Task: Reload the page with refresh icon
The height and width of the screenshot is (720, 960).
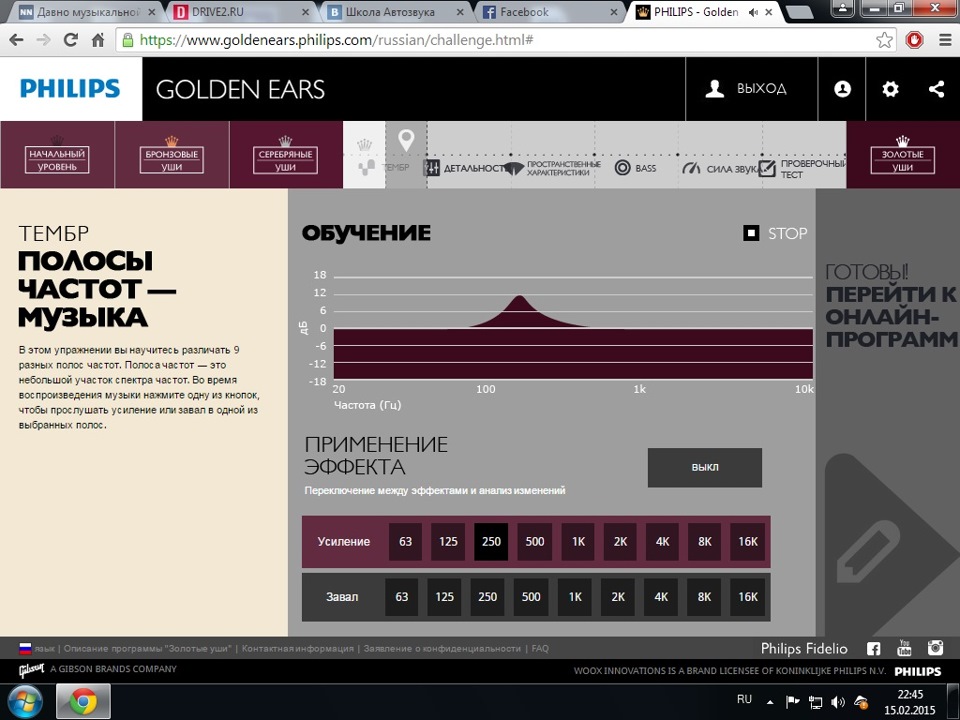Action: 71,40
